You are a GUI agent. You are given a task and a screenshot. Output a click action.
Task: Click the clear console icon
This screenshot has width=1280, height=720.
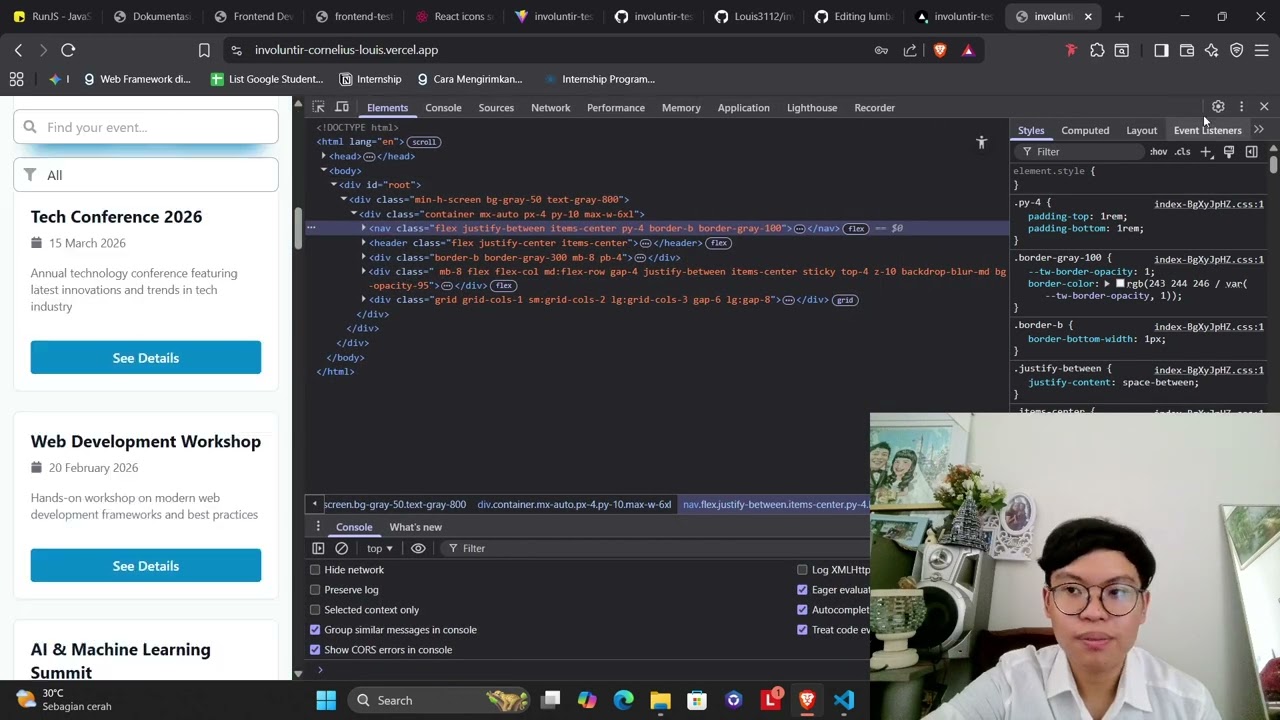tap(341, 548)
